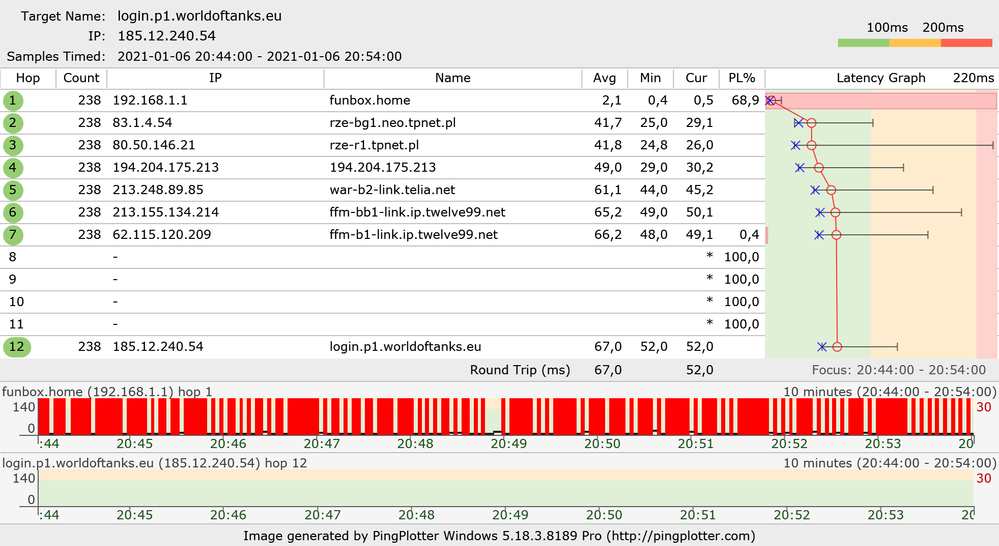Click the green hop 7 circle
Screen dimensions: 999x546
[13, 234]
